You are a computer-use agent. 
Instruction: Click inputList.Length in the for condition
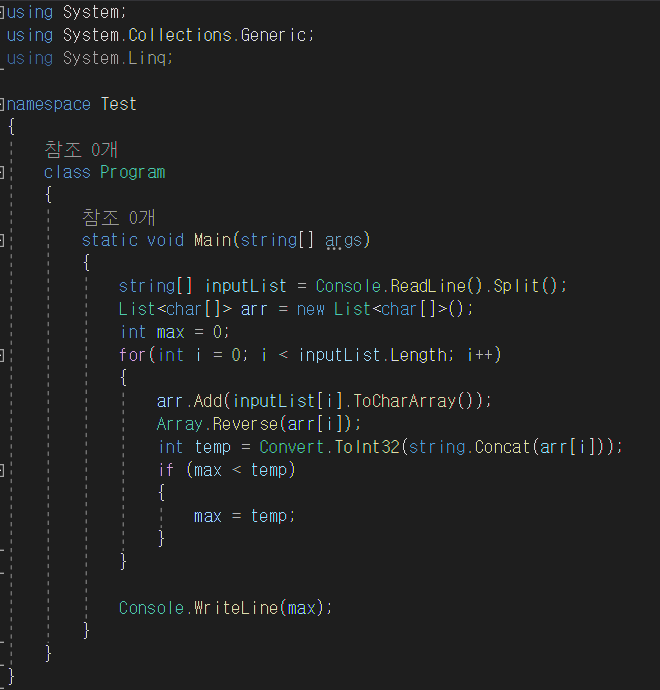click(x=373, y=355)
